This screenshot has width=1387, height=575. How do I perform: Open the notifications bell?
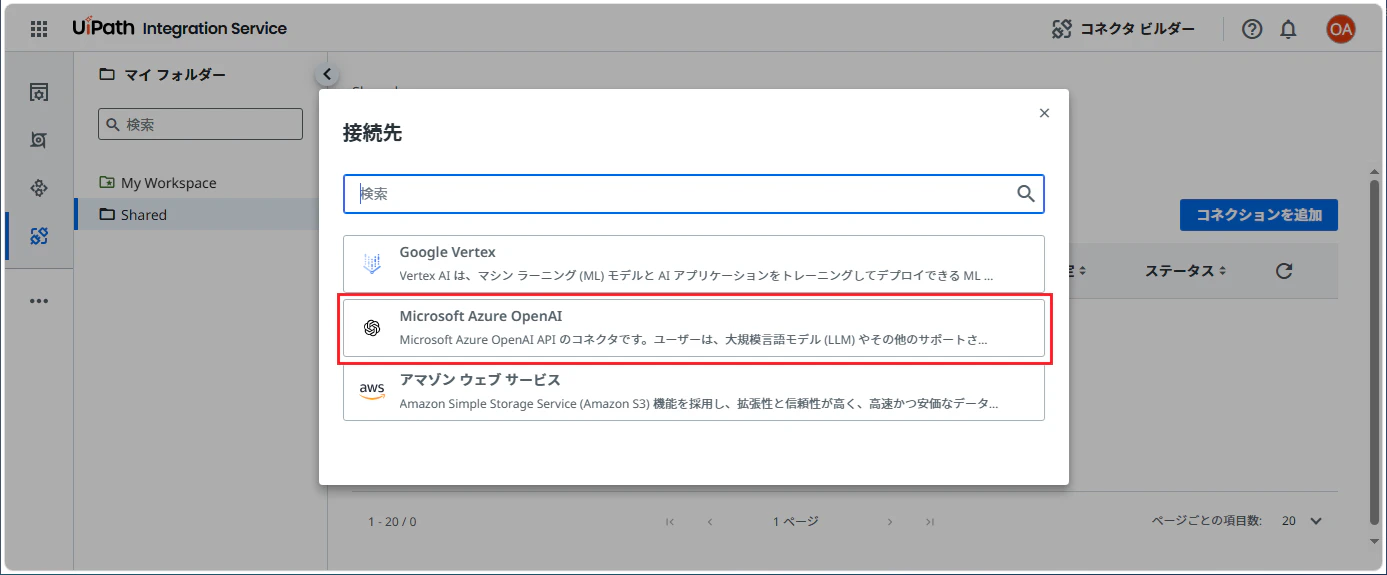pos(1288,29)
